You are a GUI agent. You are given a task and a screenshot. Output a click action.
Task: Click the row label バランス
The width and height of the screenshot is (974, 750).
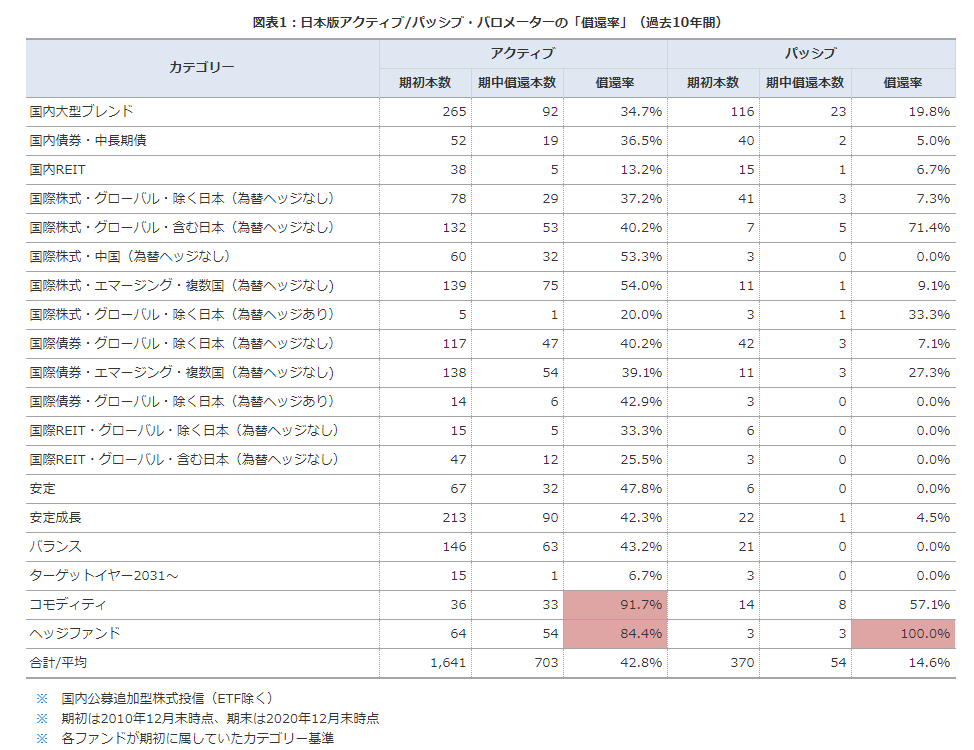click(55, 547)
